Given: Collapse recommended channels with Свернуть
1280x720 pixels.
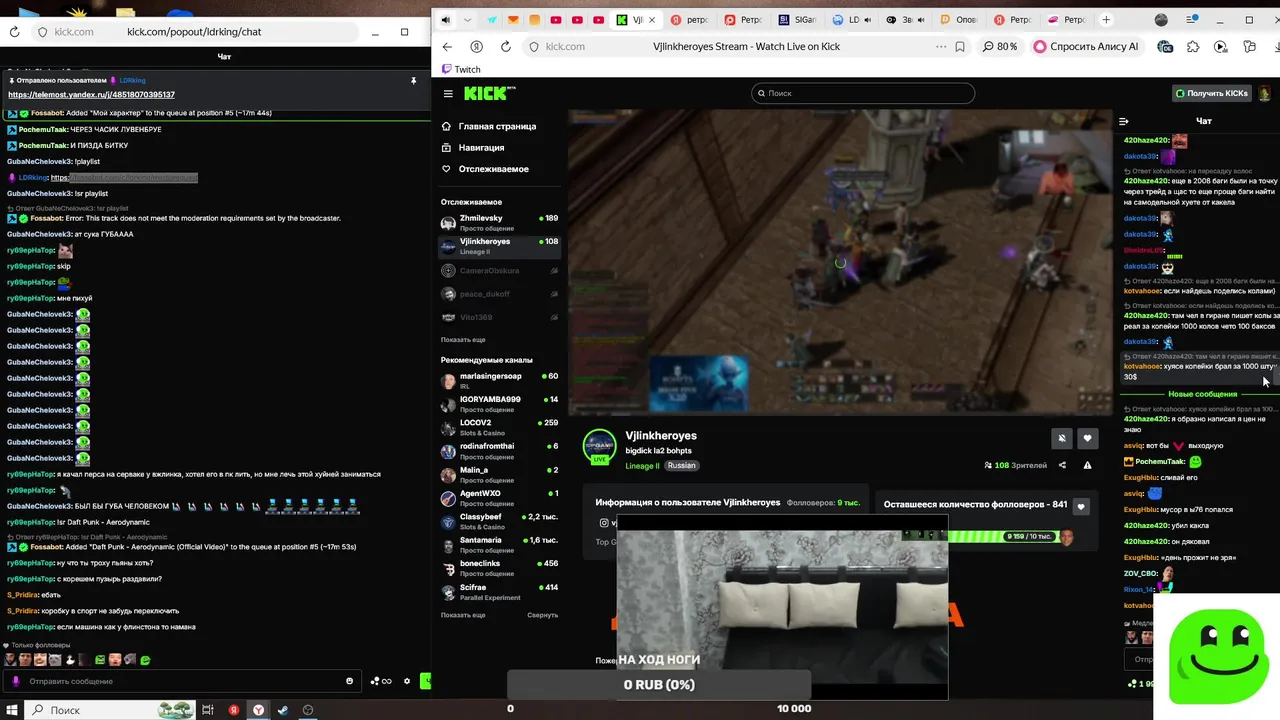Looking at the screenshot, I should tap(543, 615).
